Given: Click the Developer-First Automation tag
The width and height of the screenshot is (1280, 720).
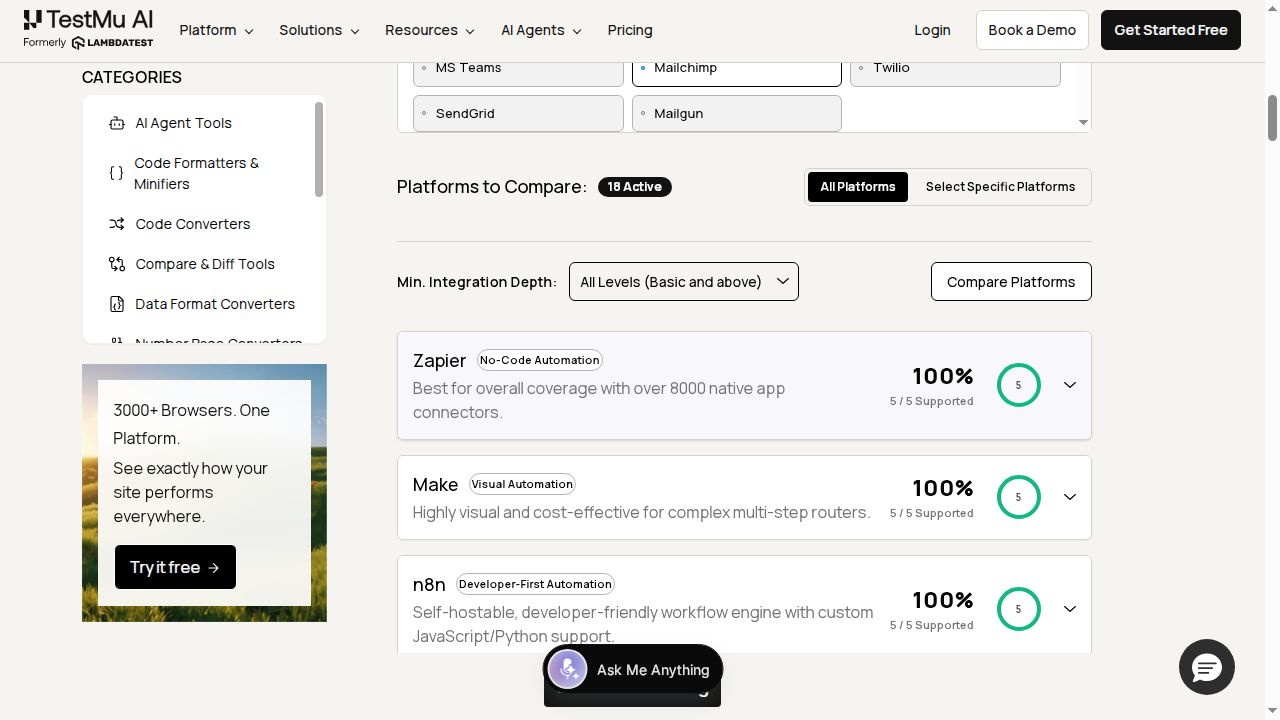Looking at the screenshot, I should [x=535, y=584].
